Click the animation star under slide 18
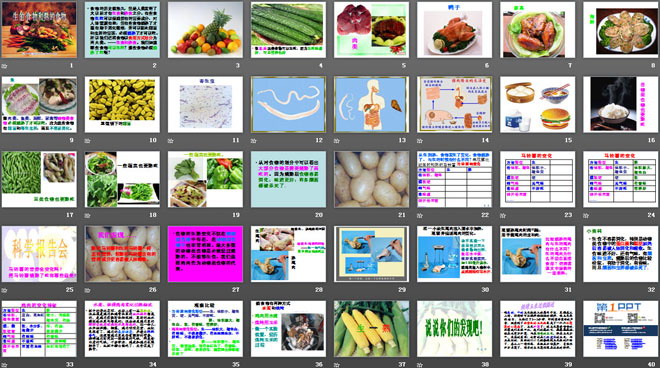660x368 pixels. click(x=88, y=216)
